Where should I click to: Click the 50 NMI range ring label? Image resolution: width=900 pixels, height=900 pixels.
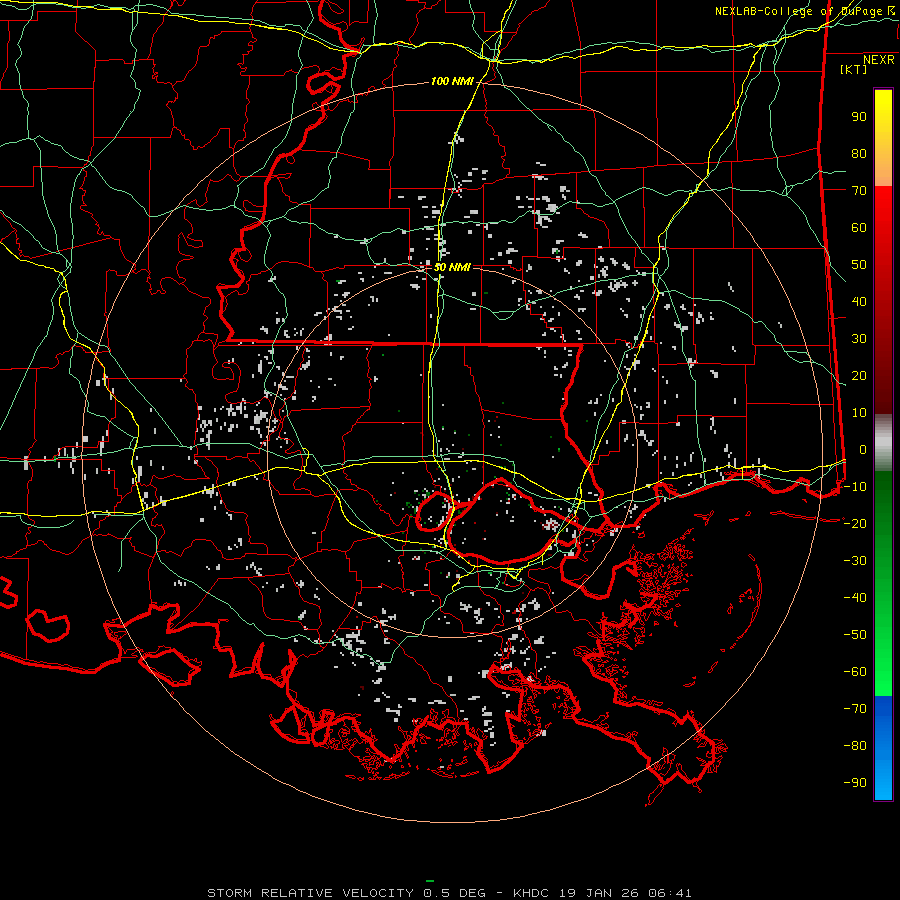452,267
